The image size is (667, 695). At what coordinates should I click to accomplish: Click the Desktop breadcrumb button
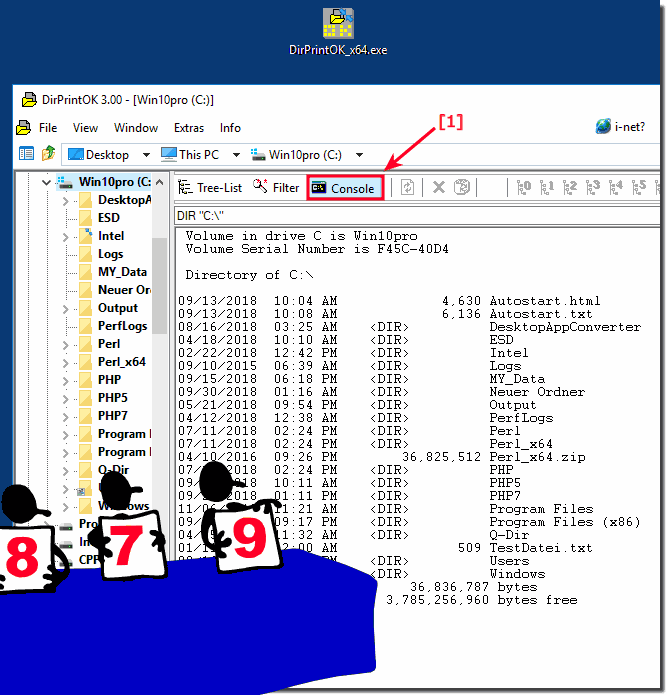pyautogui.click(x=98, y=155)
